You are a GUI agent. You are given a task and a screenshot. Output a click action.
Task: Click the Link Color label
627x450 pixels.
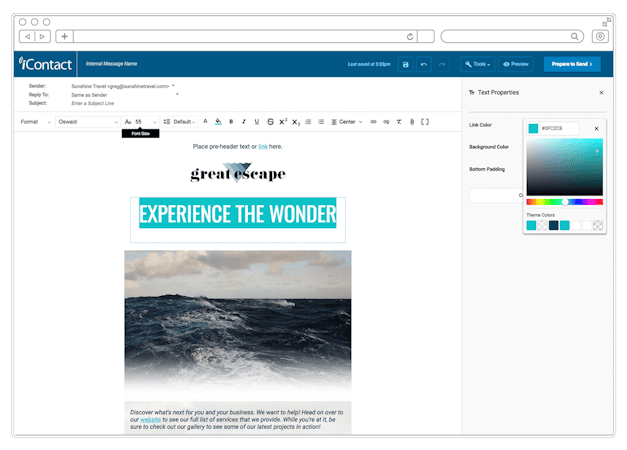(480, 125)
